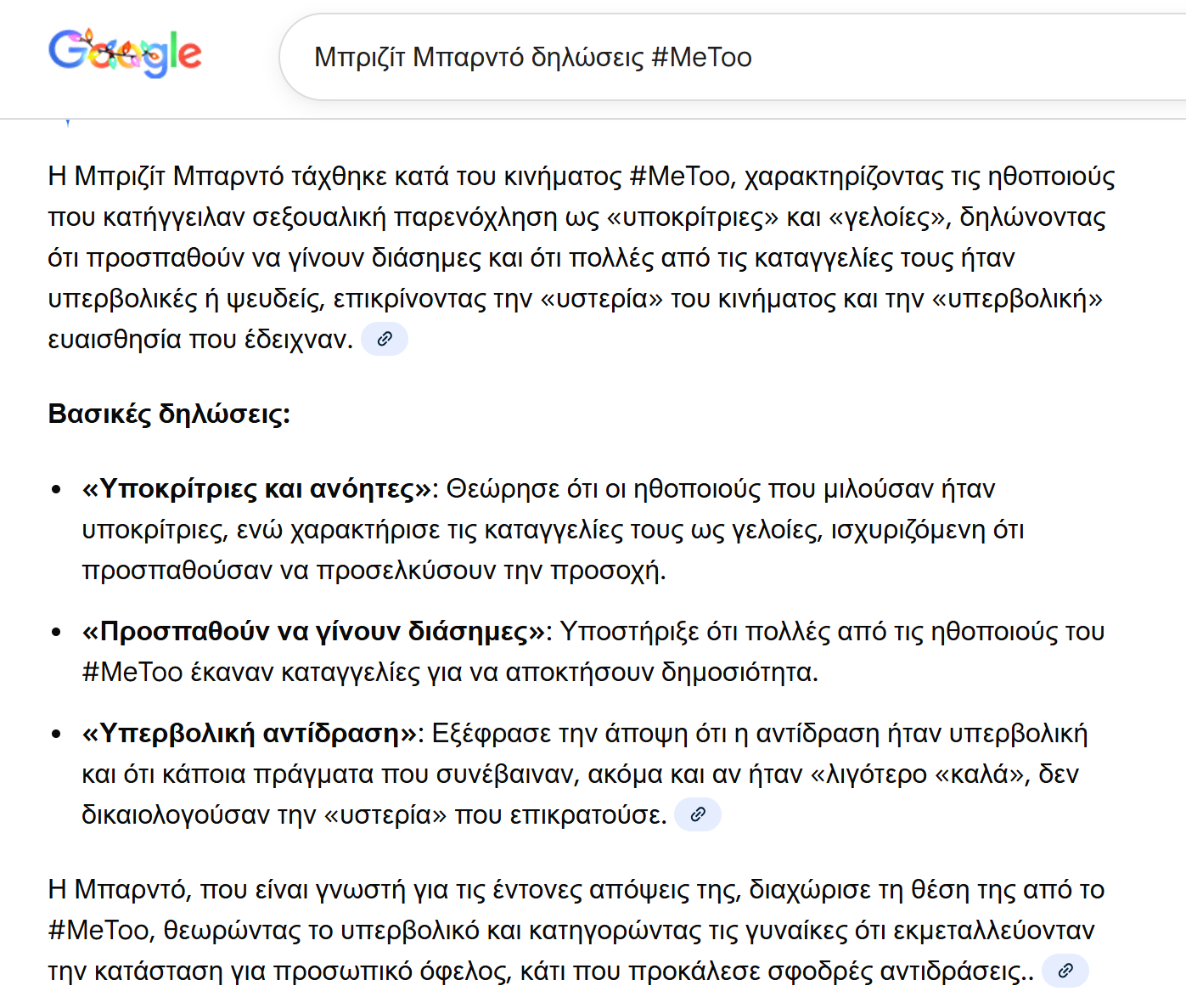Click "#MeToo" before "έκαναν καταγγελίες" in second bullet

click(132, 673)
